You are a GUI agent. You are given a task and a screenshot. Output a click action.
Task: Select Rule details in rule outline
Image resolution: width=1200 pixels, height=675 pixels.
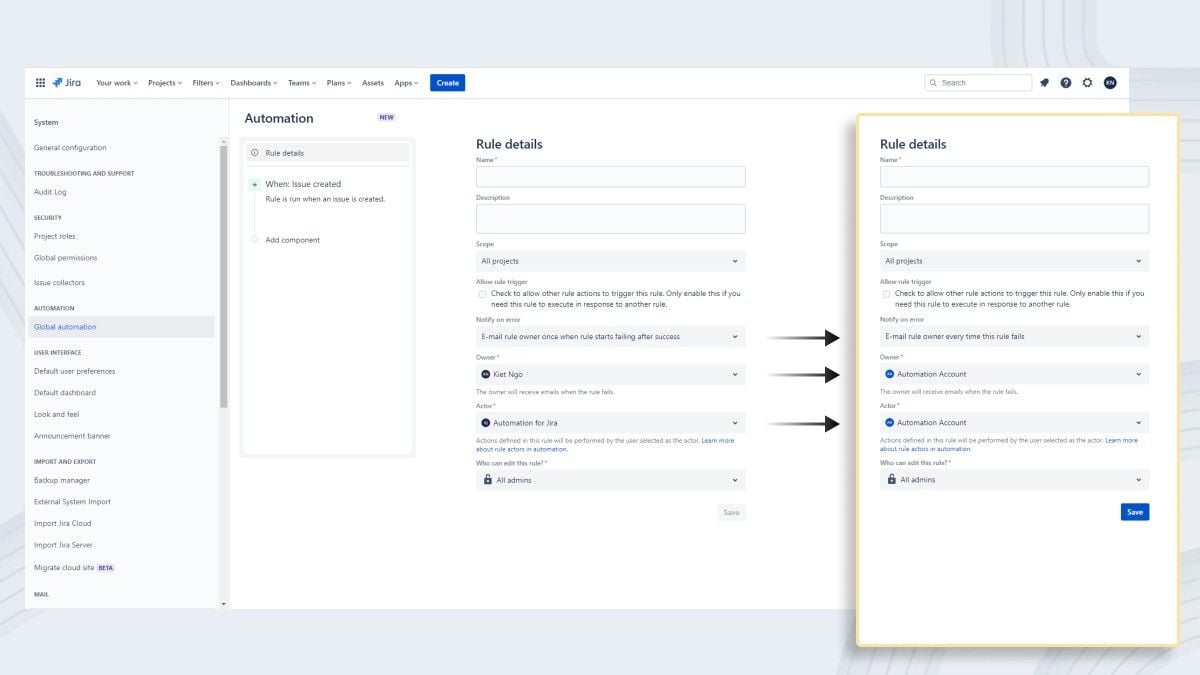328,153
